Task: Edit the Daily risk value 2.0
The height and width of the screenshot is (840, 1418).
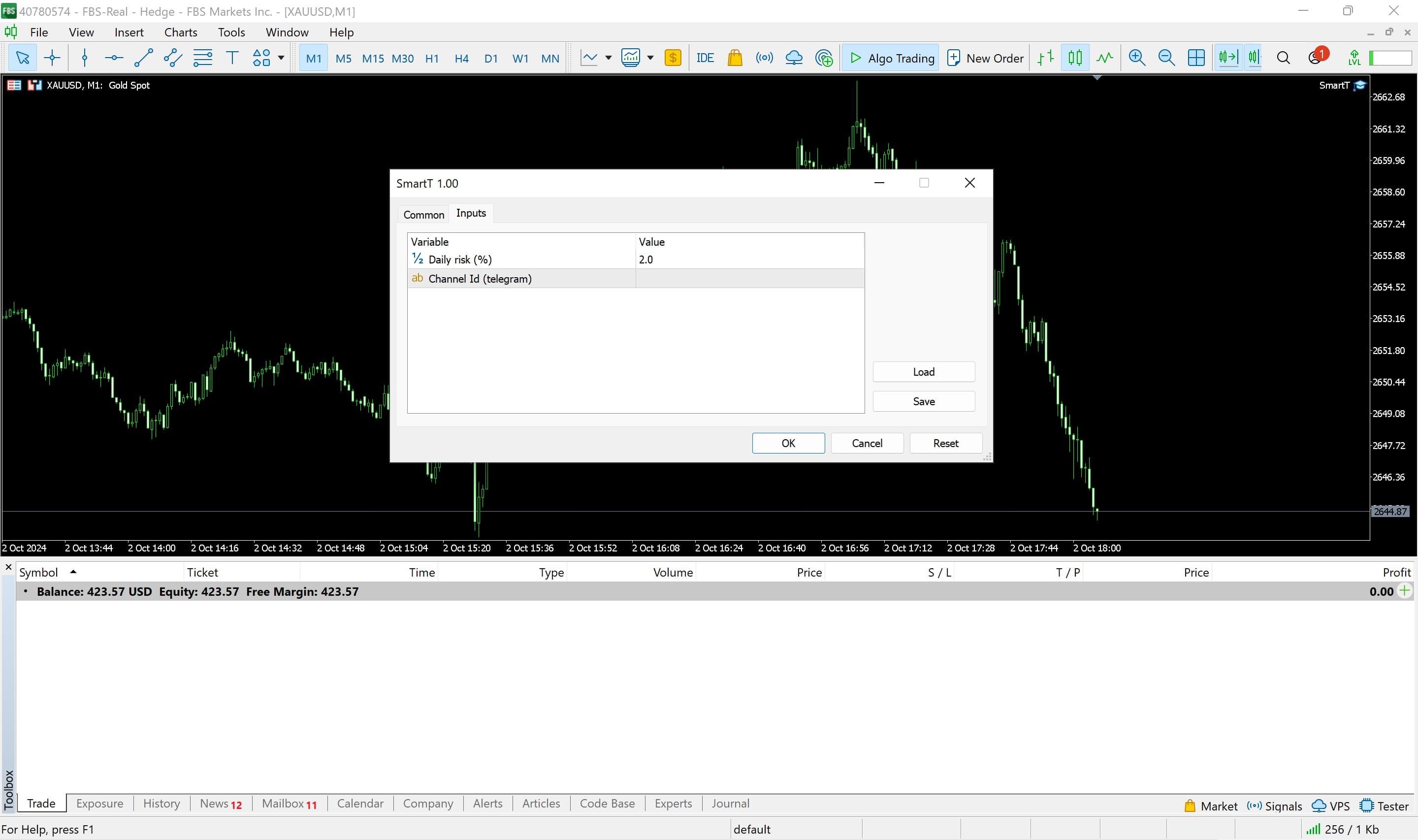Action: (x=750, y=259)
